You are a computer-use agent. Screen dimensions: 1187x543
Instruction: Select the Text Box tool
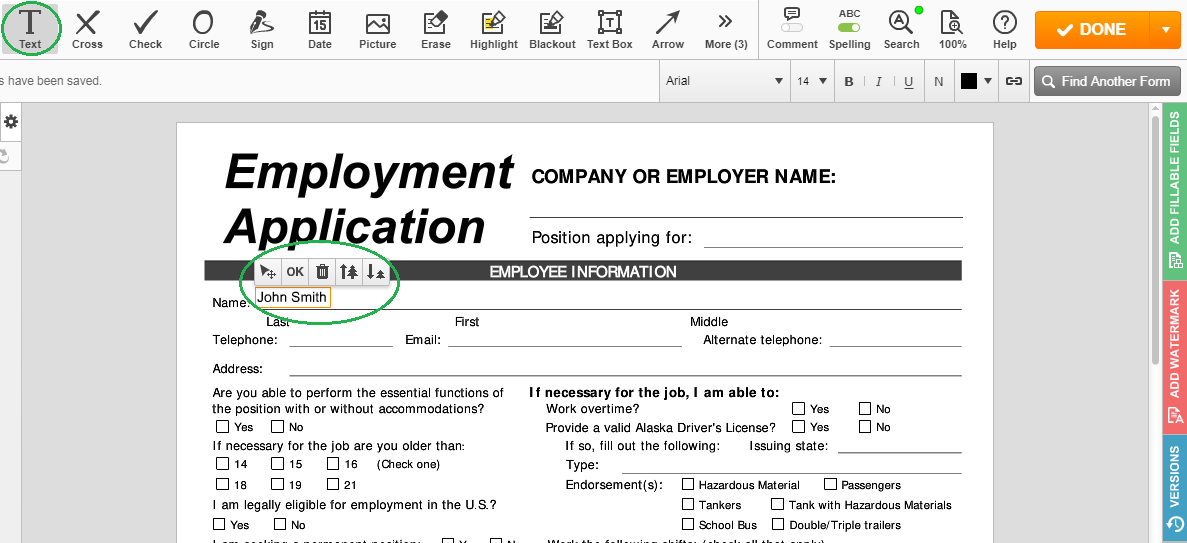pos(609,30)
